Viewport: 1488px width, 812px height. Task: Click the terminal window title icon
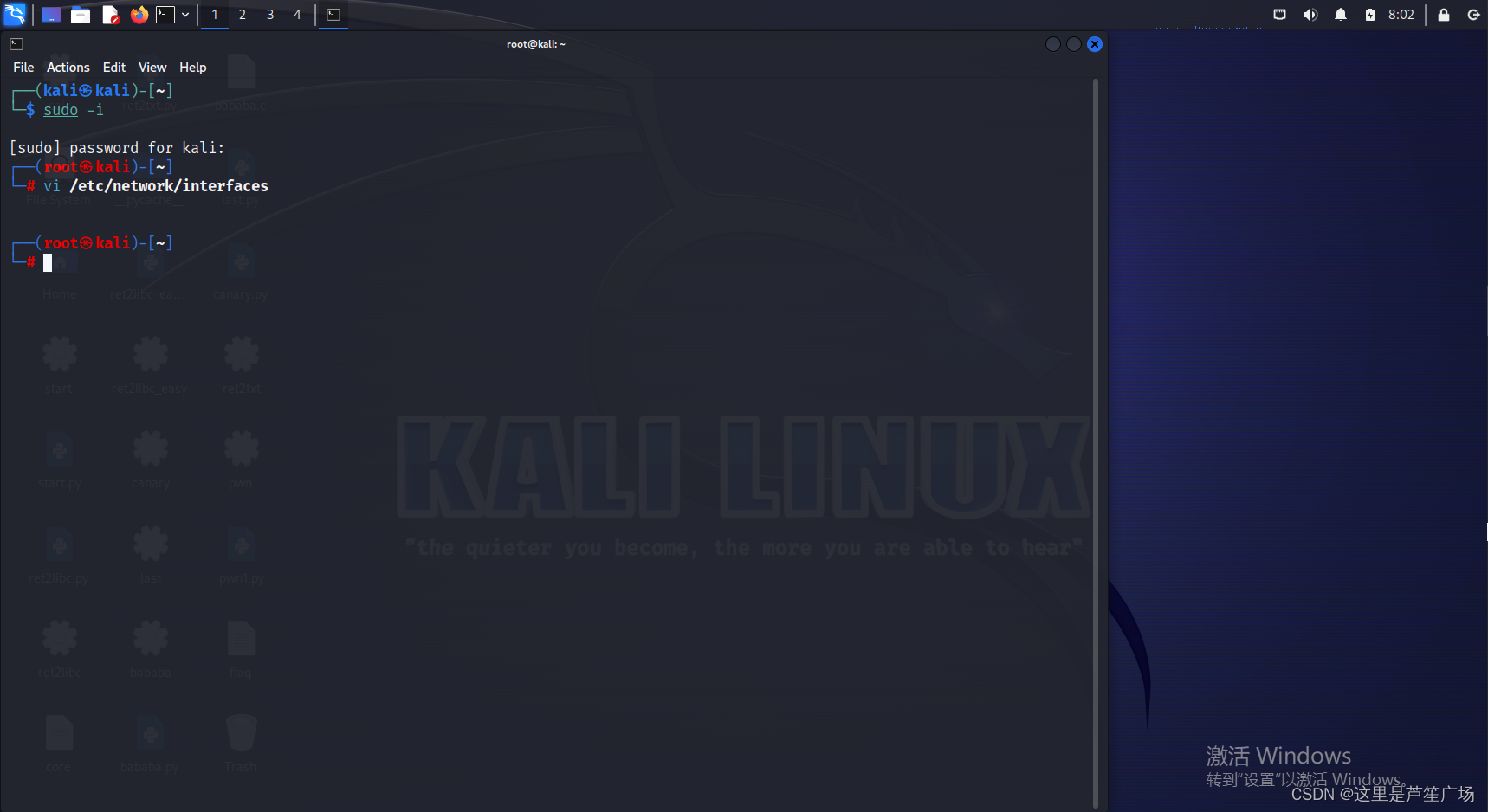click(x=16, y=44)
